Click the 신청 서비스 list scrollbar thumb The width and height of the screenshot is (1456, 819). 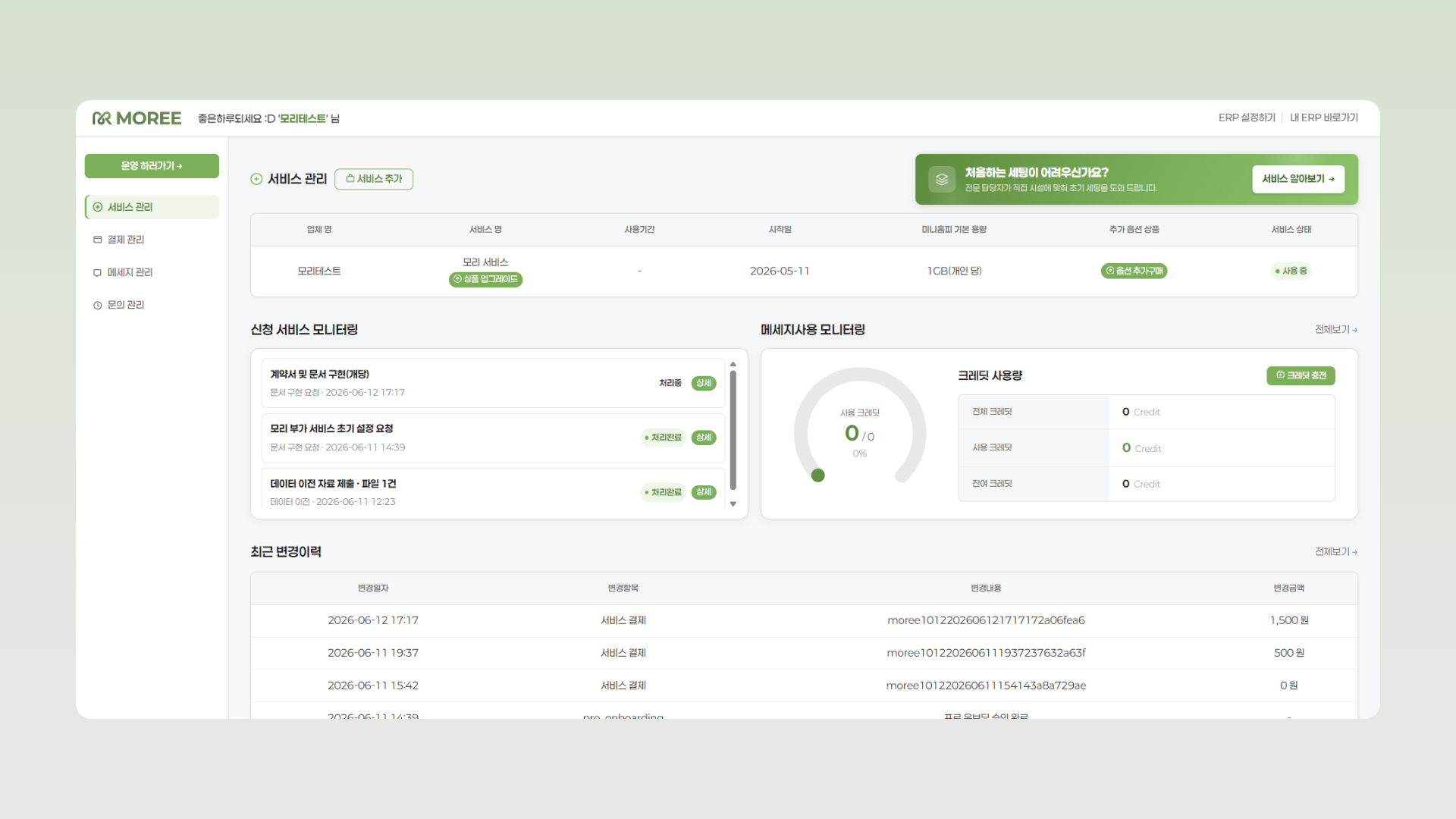click(x=733, y=431)
